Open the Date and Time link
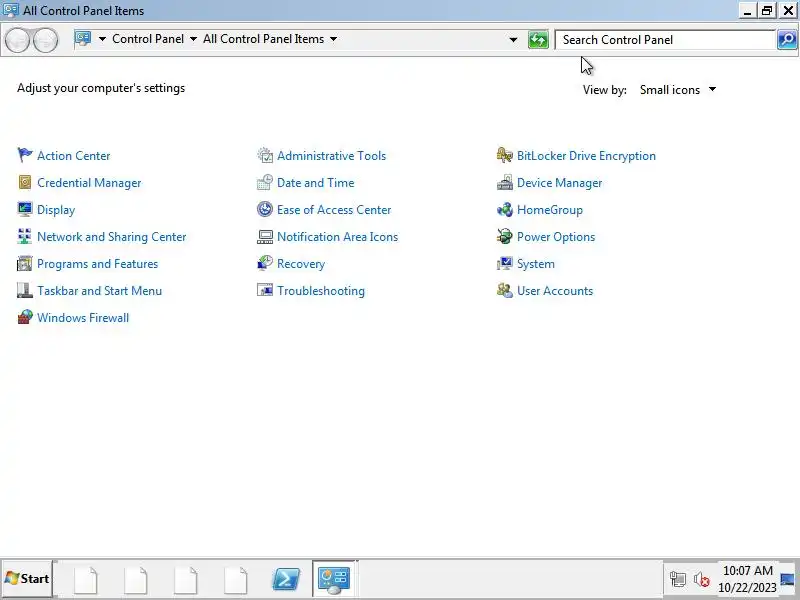Image resolution: width=800 pixels, height=600 pixels. [x=316, y=183]
